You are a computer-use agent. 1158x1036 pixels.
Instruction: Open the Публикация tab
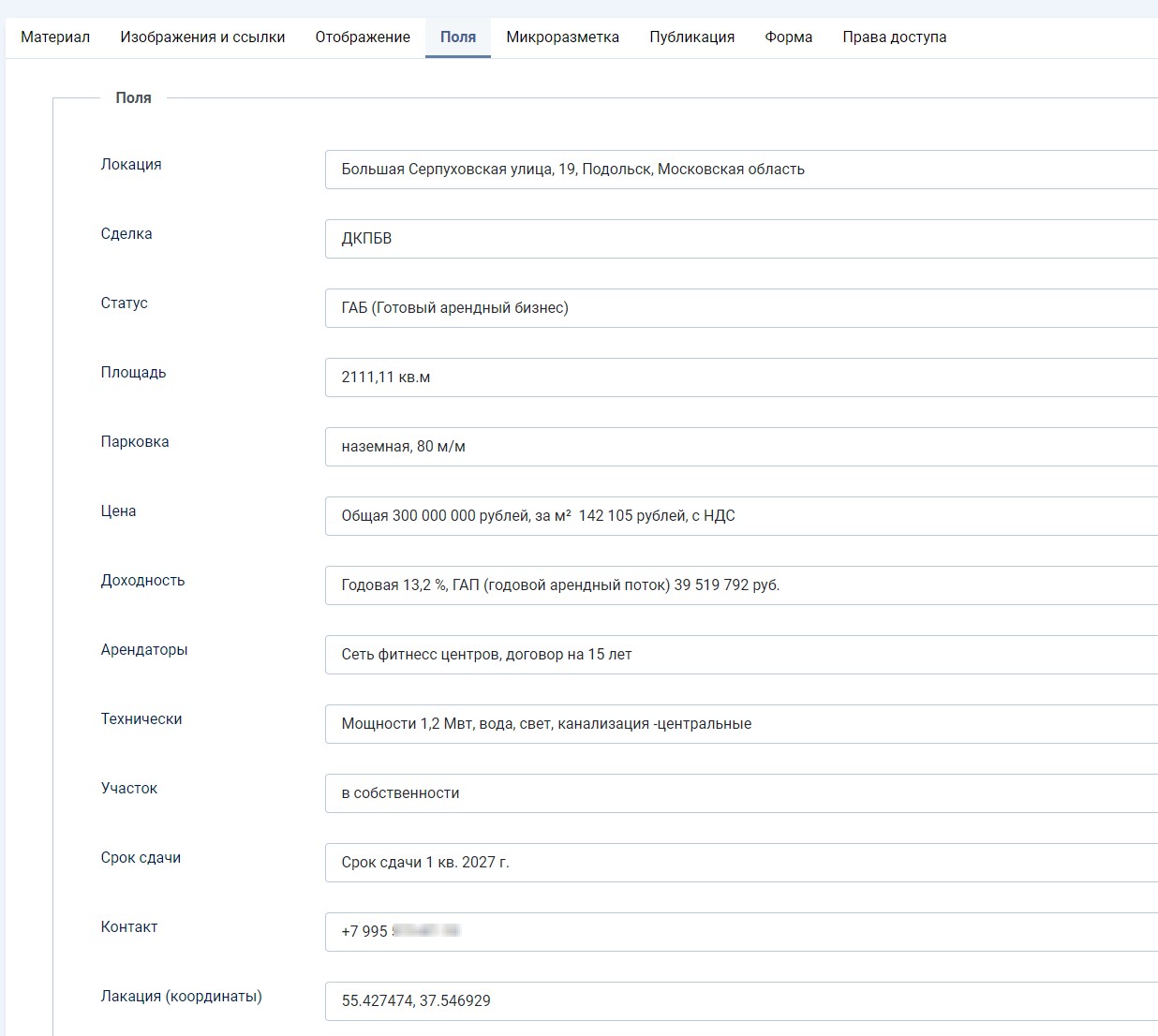click(691, 37)
